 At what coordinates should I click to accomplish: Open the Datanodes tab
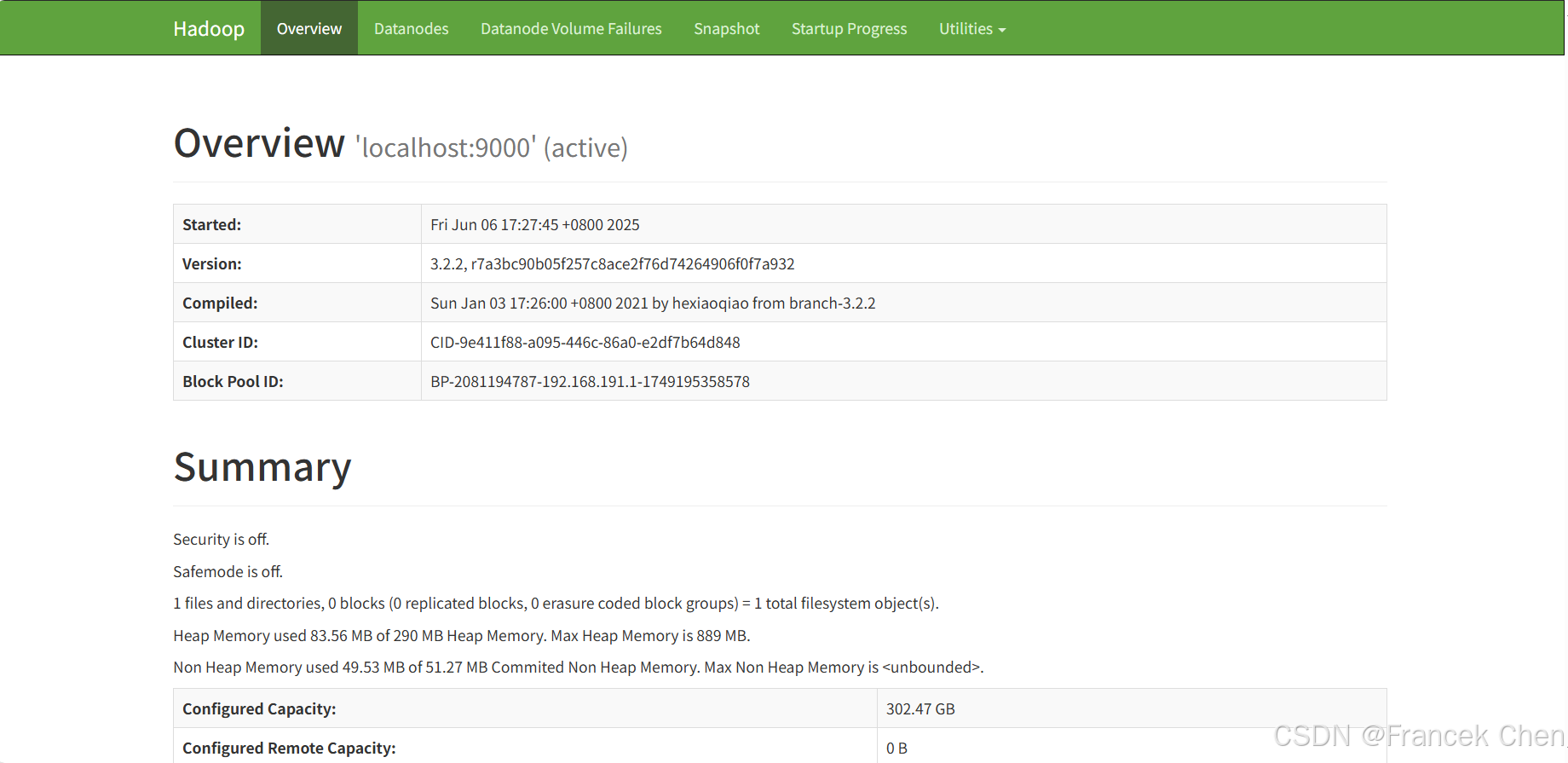pos(411,28)
